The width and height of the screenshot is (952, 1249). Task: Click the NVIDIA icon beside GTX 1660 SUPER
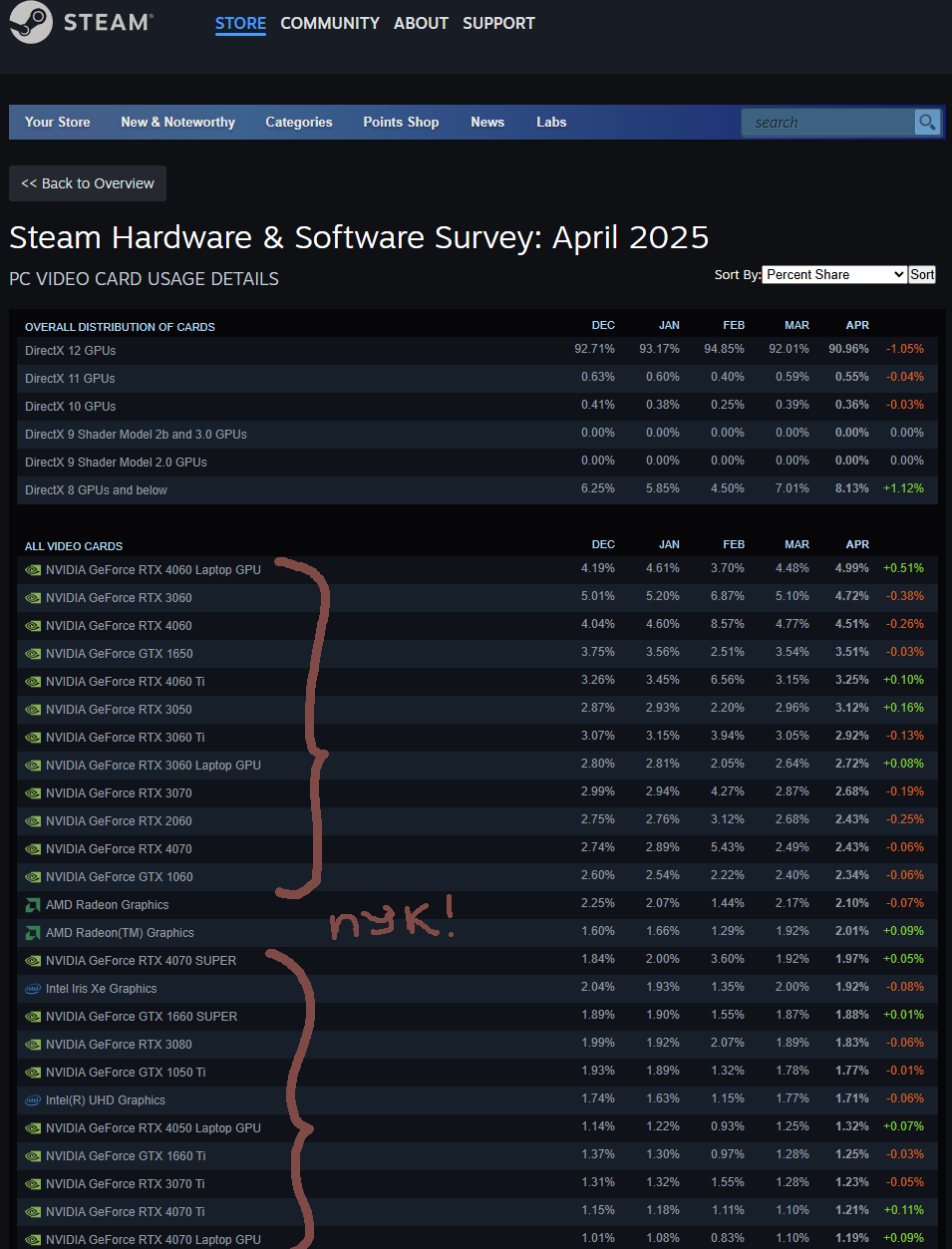33,1017
